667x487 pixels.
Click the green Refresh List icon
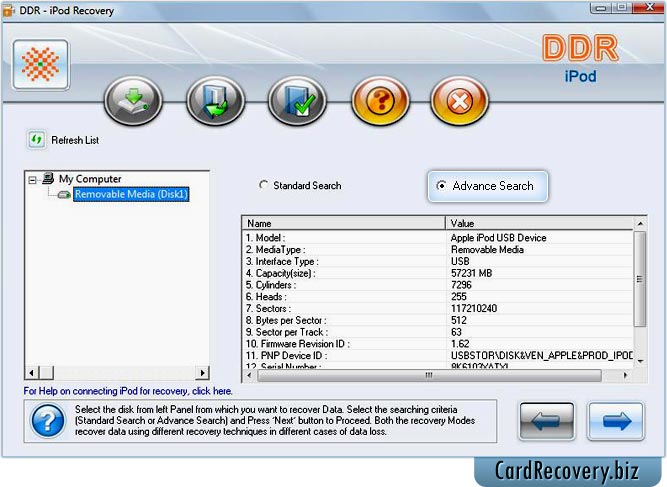[x=37, y=140]
